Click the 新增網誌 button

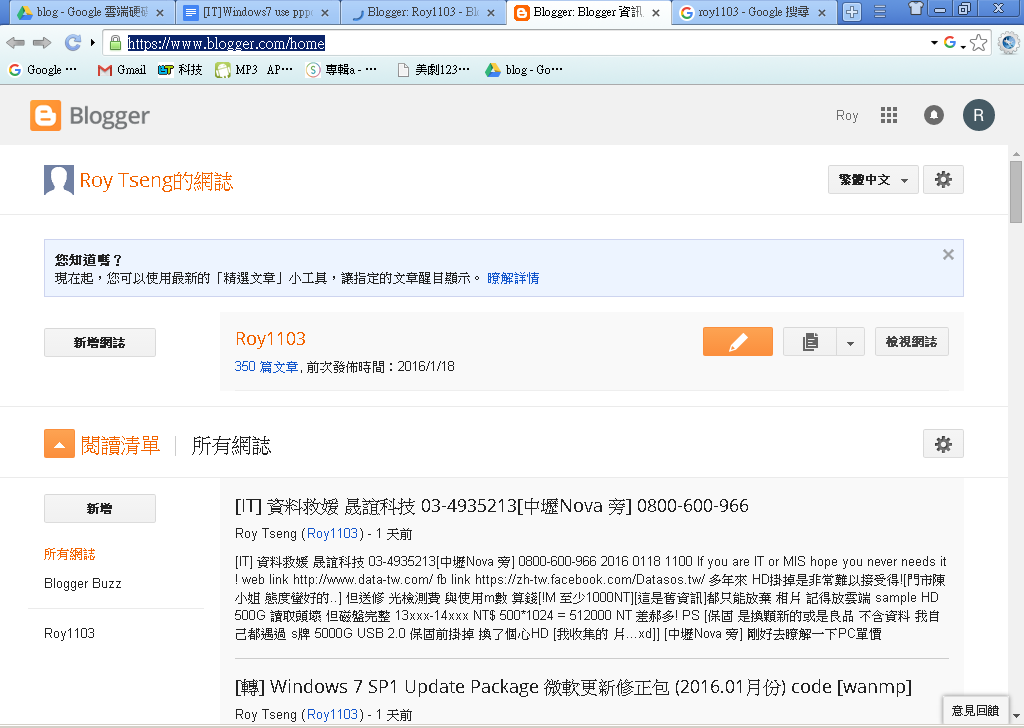click(99, 342)
